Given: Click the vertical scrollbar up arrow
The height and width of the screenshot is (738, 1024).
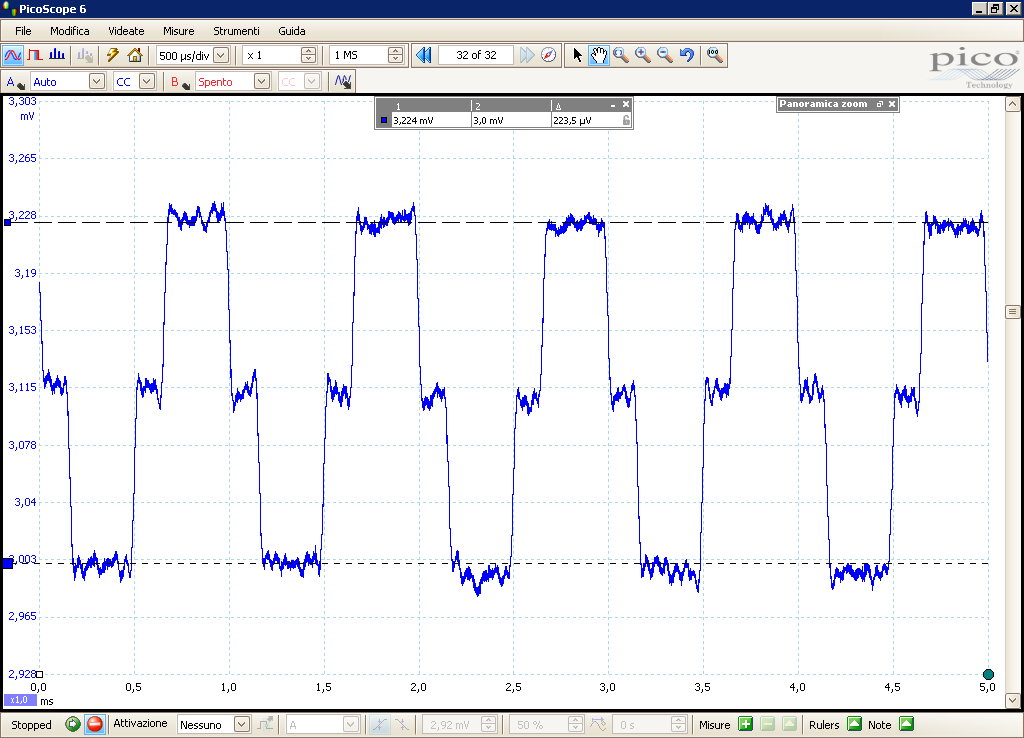Looking at the screenshot, I should click(1012, 104).
